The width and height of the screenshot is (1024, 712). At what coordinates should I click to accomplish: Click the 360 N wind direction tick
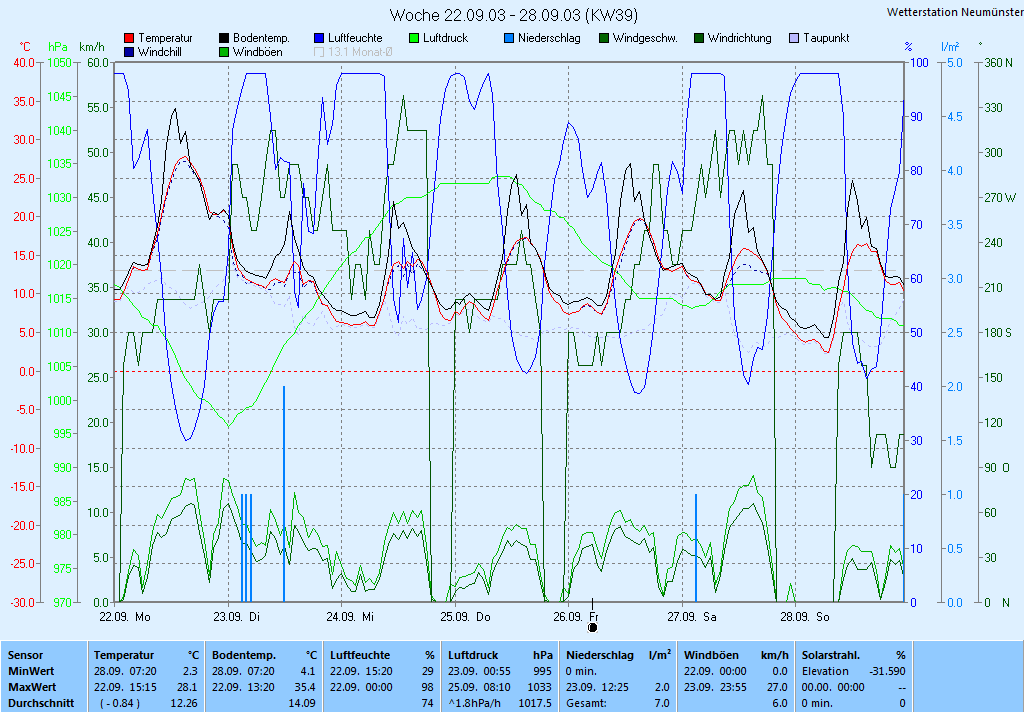(x=998, y=63)
